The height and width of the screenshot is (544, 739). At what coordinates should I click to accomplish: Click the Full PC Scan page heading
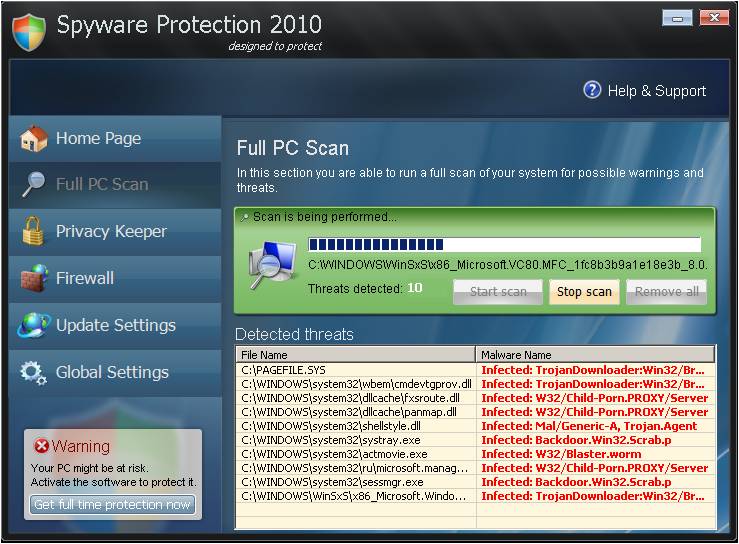click(x=293, y=148)
